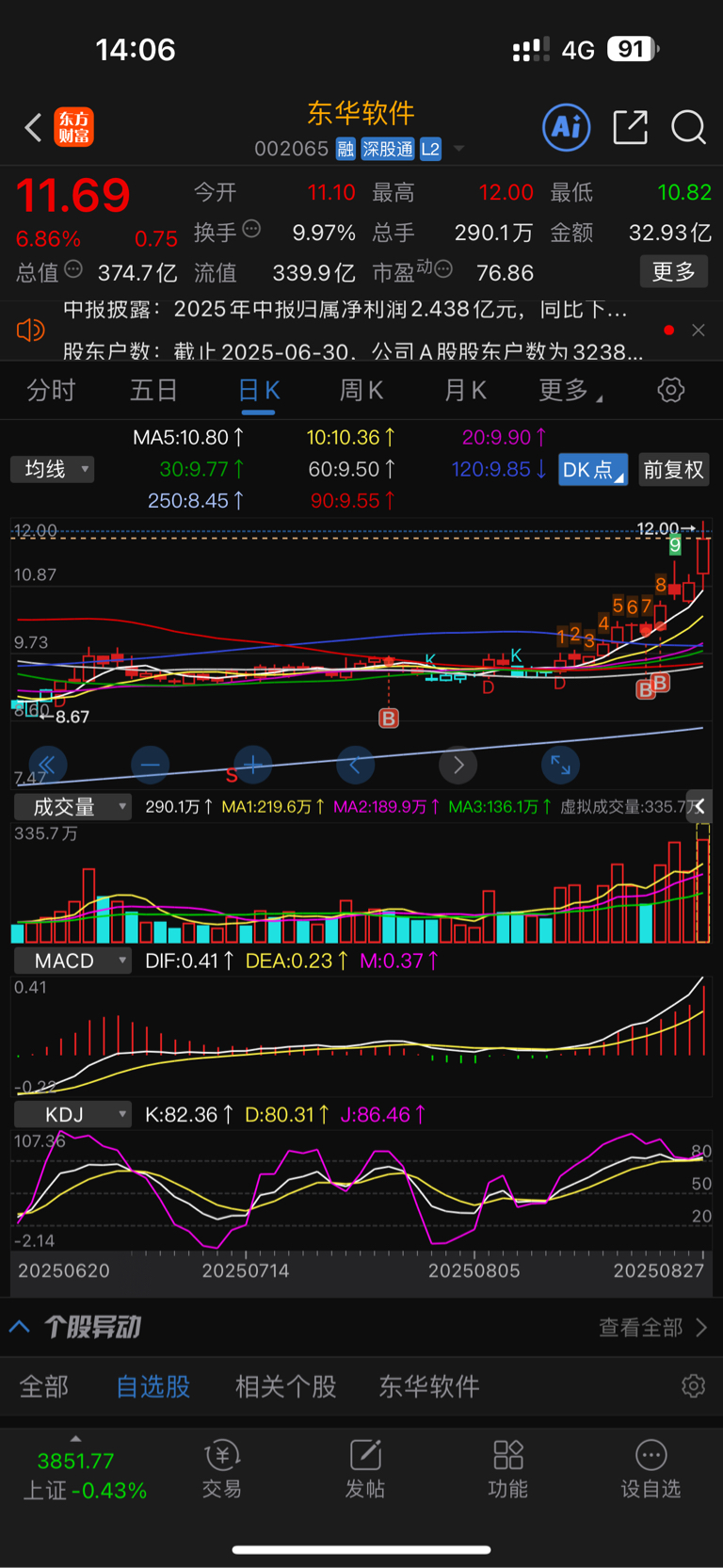The image size is (723, 1568).
Task: Tap the 250:8.45 moving average value
Action: tap(197, 500)
